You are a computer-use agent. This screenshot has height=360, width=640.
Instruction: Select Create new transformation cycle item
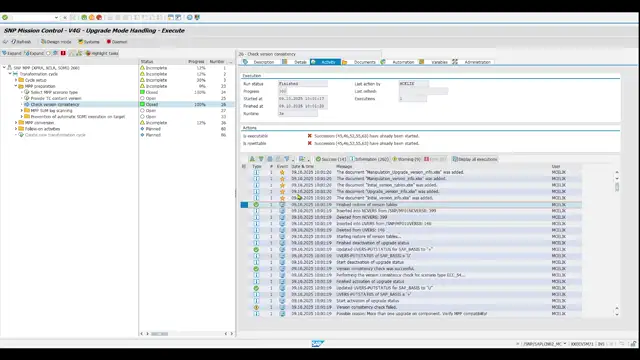coord(55,135)
